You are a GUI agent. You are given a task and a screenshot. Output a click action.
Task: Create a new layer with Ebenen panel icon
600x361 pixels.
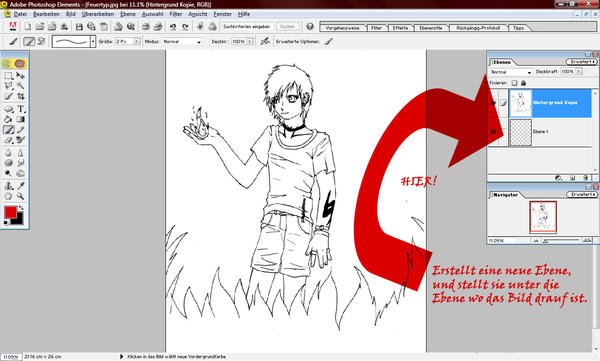click(x=572, y=178)
